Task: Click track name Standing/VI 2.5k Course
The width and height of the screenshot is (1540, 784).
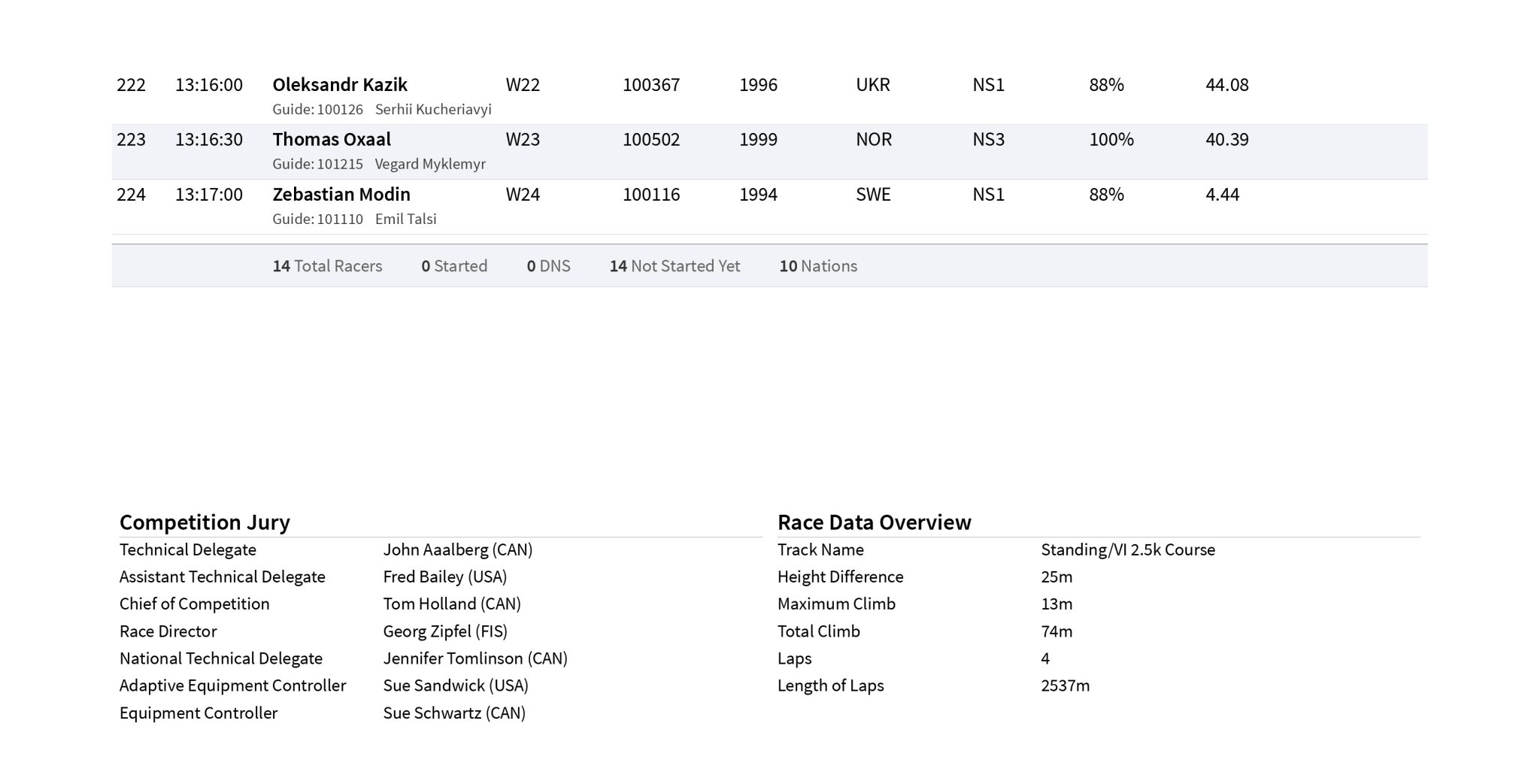Action: 1127,550
